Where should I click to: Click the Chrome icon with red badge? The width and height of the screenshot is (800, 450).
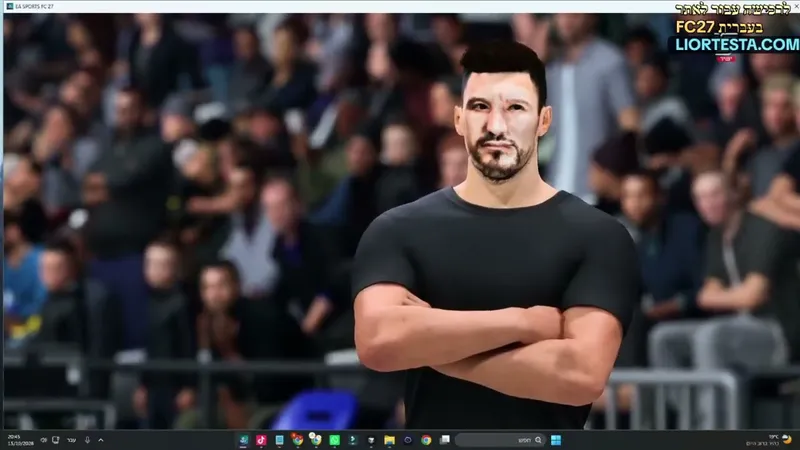(x=297, y=439)
